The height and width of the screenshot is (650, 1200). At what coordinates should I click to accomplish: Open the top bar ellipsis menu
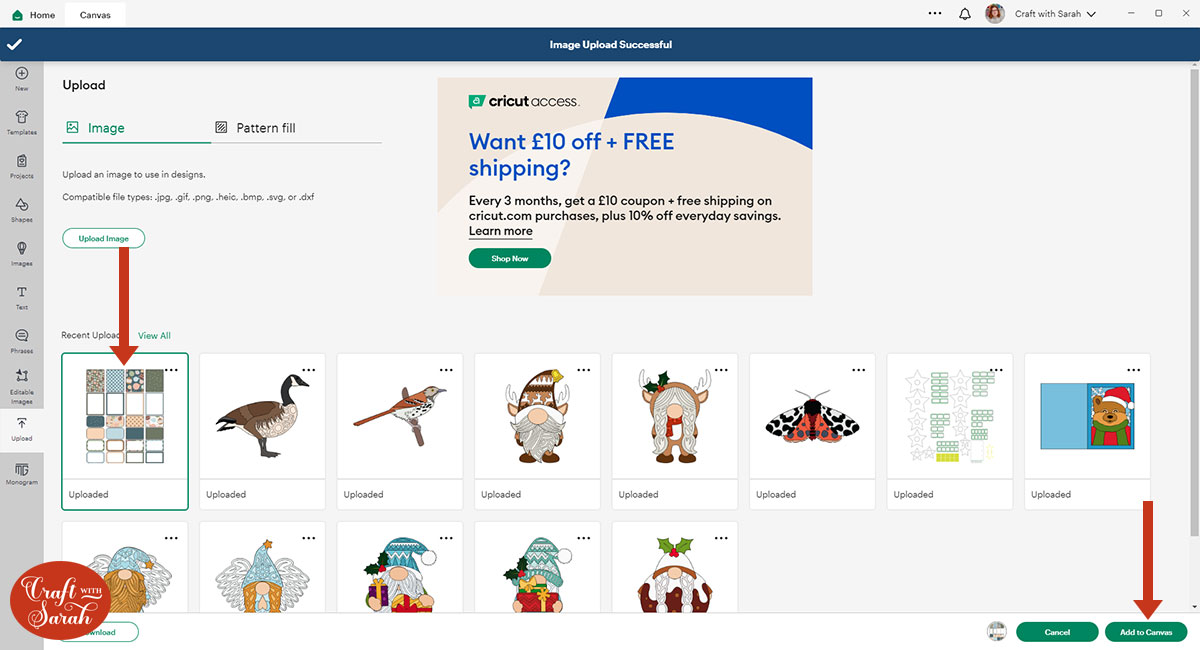click(x=935, y=14)
